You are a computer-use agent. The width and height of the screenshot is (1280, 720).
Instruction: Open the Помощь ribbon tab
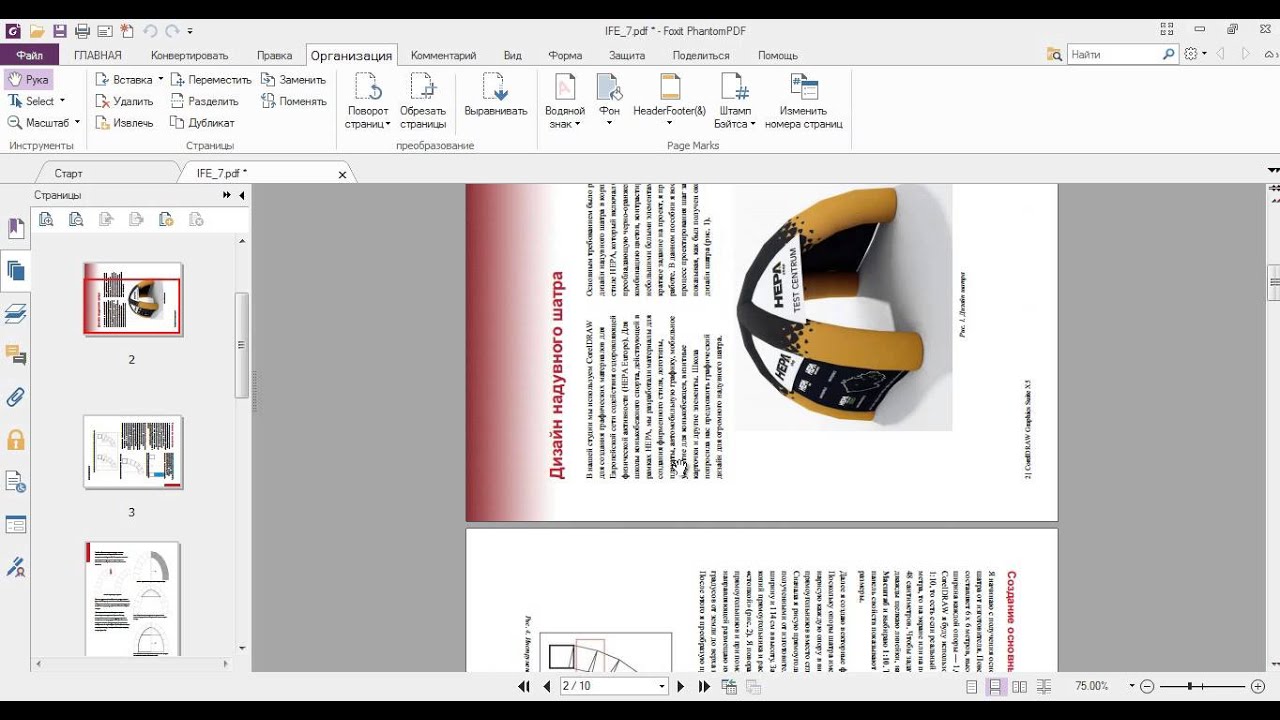778,55
